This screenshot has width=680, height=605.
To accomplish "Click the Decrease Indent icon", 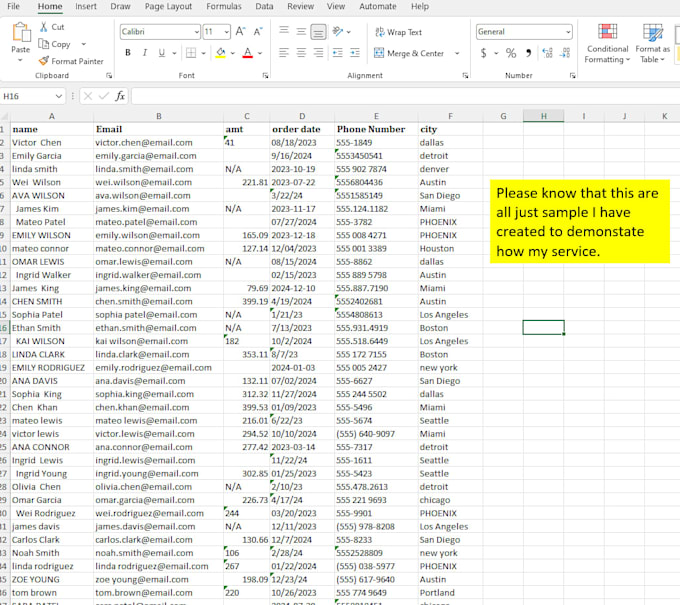I will point(337,53).
